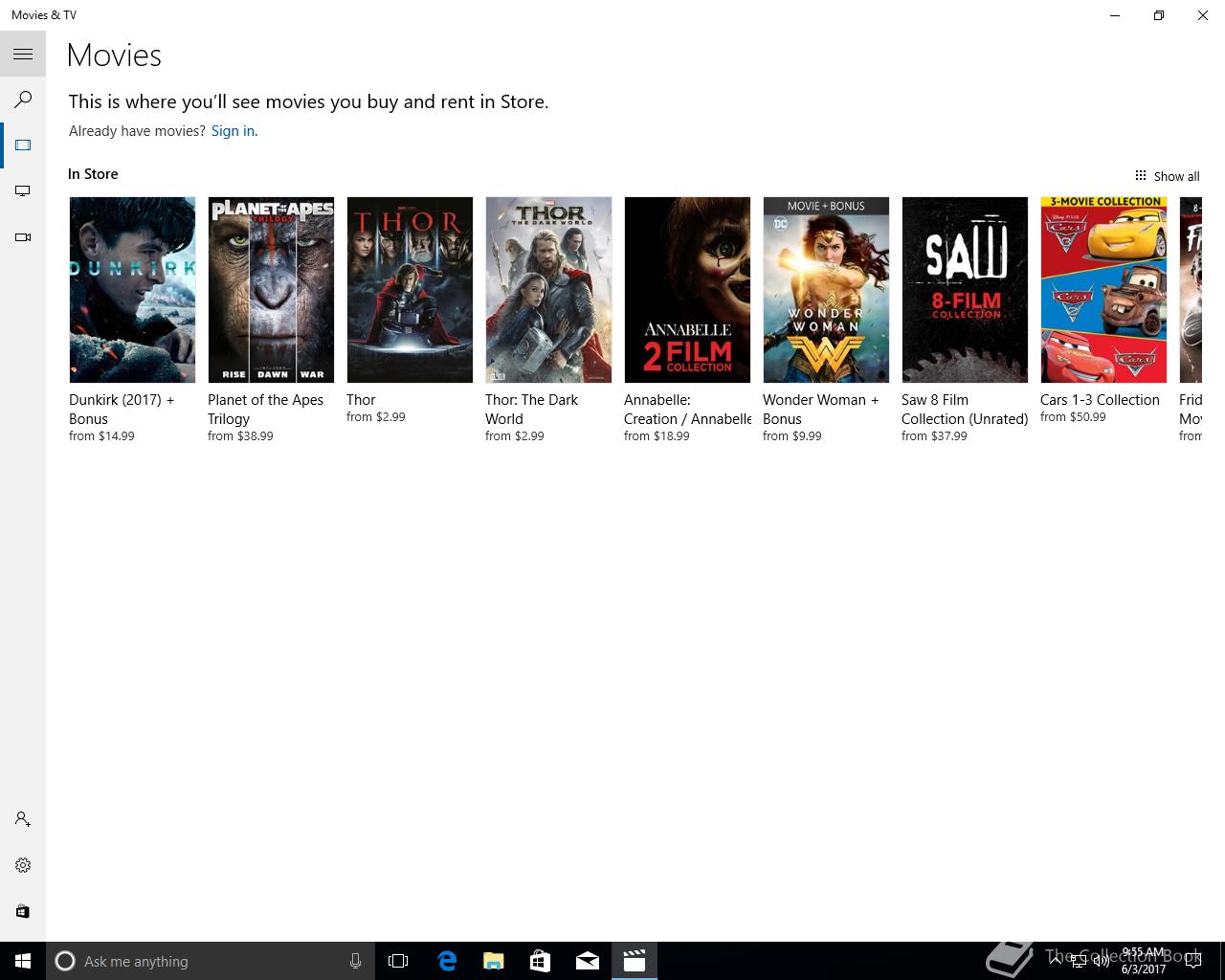Image resolution: width=1225 pixels, height=980 pixels.
Task: Click the volume speaker icon in system tray
Action: [x=1101, y=962]
